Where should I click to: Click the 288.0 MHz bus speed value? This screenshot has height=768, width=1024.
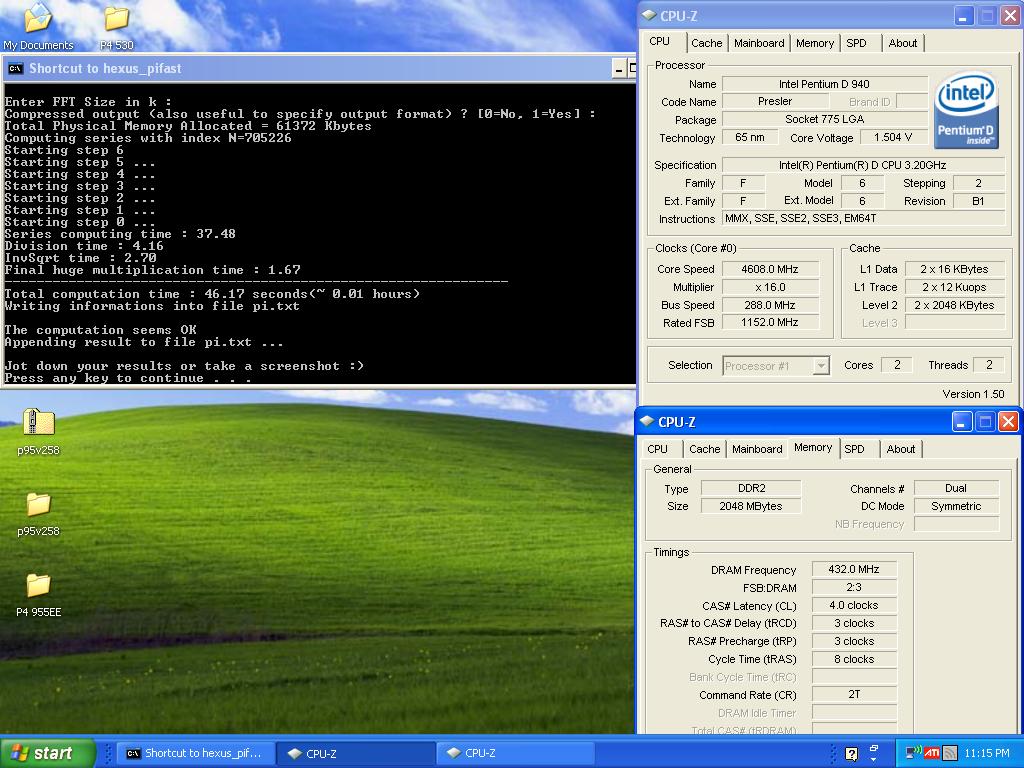point(770,305)
